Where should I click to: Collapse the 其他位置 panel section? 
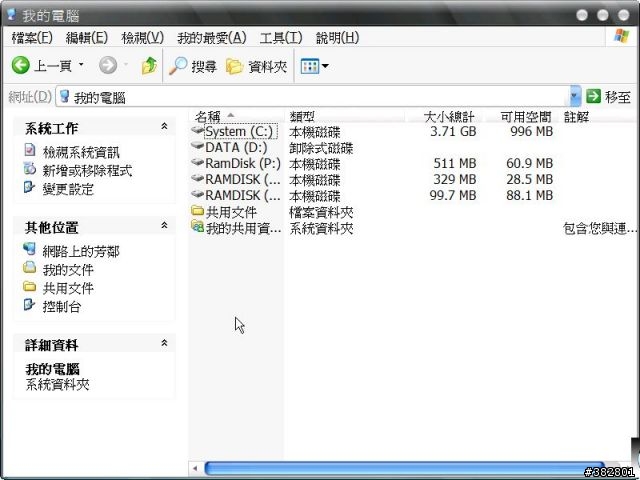[164, 225]
